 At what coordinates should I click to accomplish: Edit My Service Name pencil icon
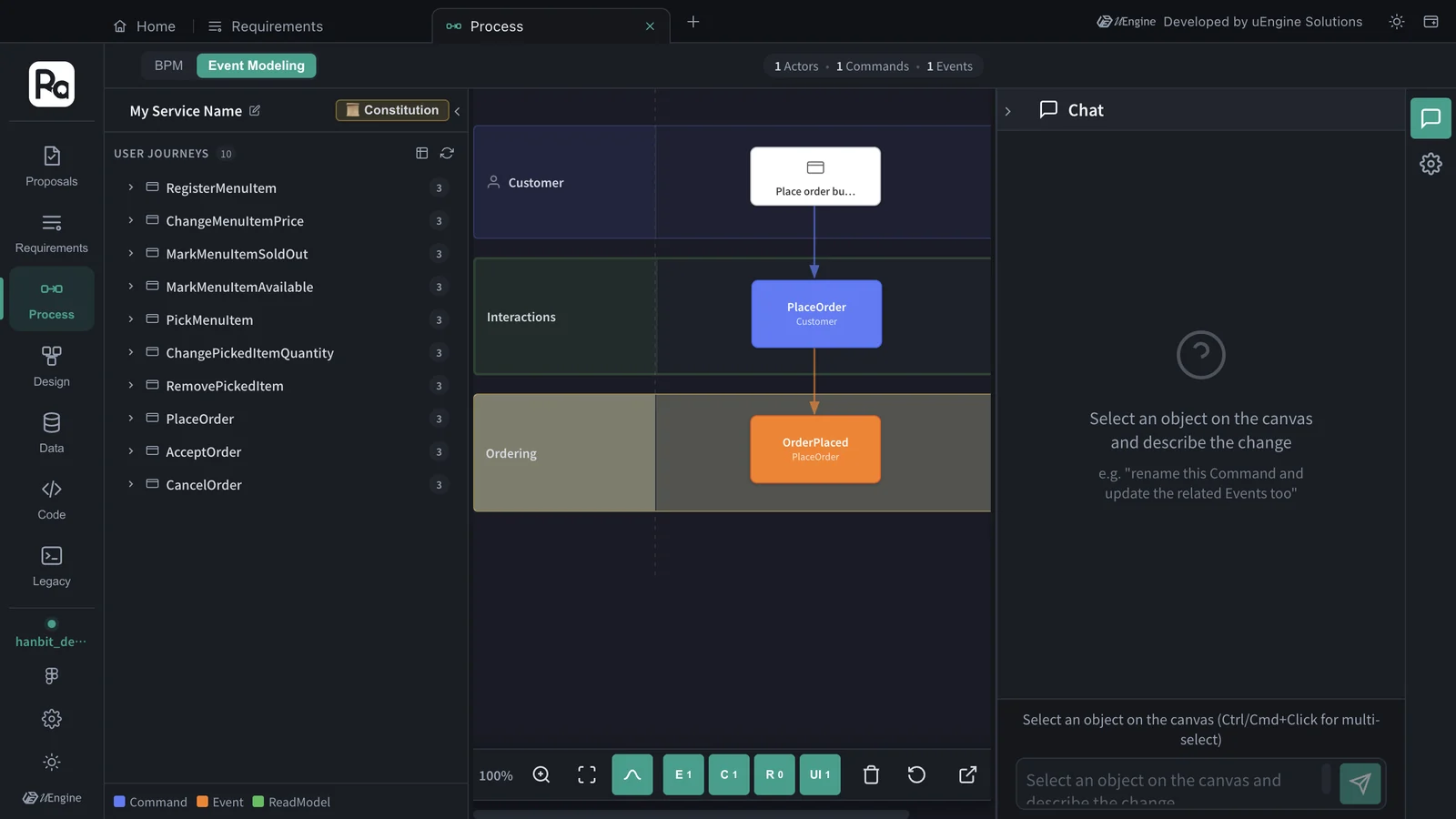point(255,110)
